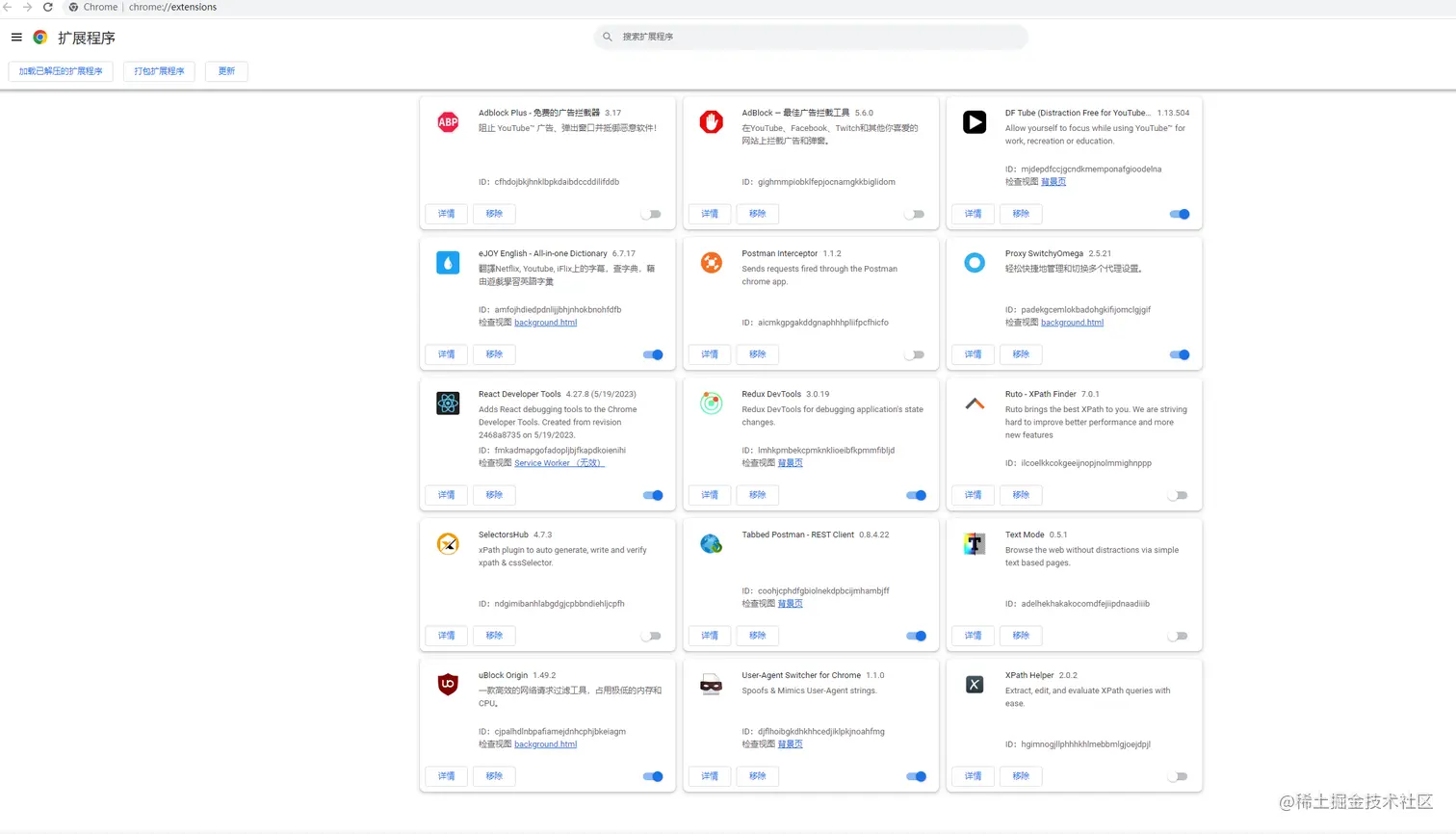
Task: Click 加载已解压的扩展程序 button
Action: [61, 71]
